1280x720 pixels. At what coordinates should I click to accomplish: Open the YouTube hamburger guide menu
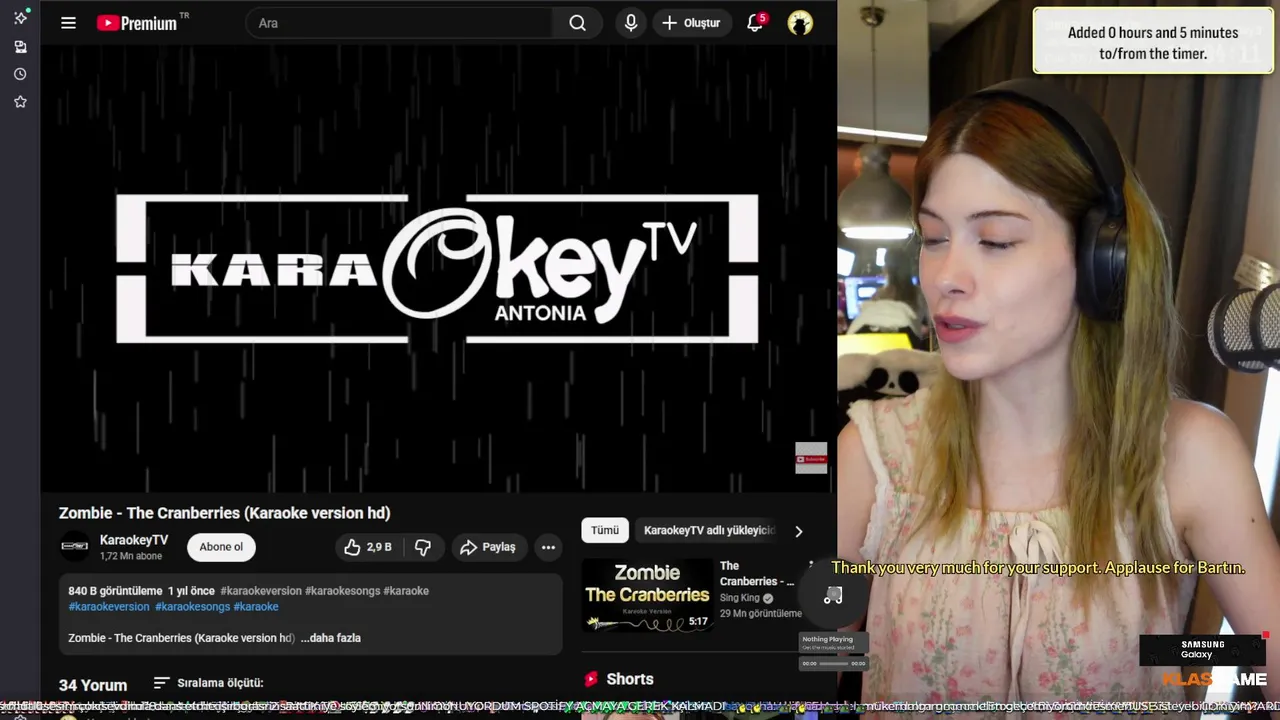click(x=68, y=23)
